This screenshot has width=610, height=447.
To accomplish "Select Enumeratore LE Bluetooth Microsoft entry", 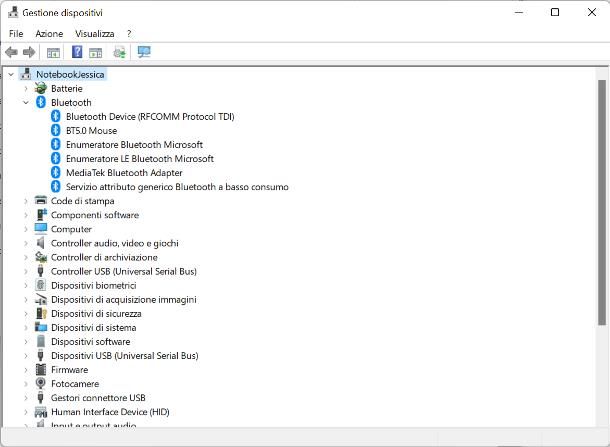I will click(x=140, y=159).
